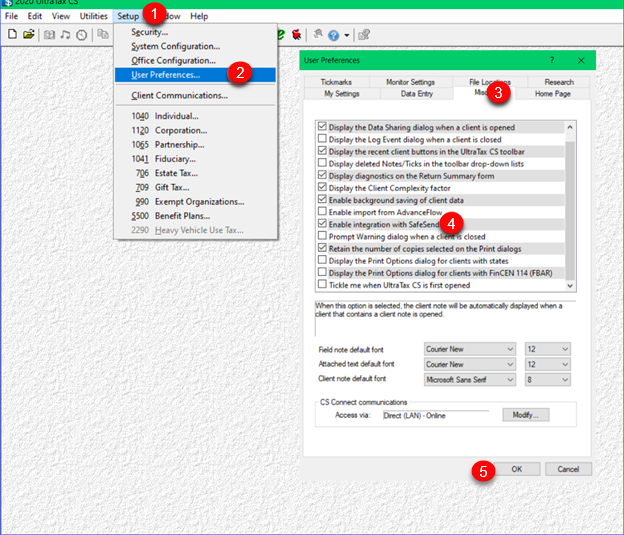Choose Office Configuration from Setup menu

[195, 61]
